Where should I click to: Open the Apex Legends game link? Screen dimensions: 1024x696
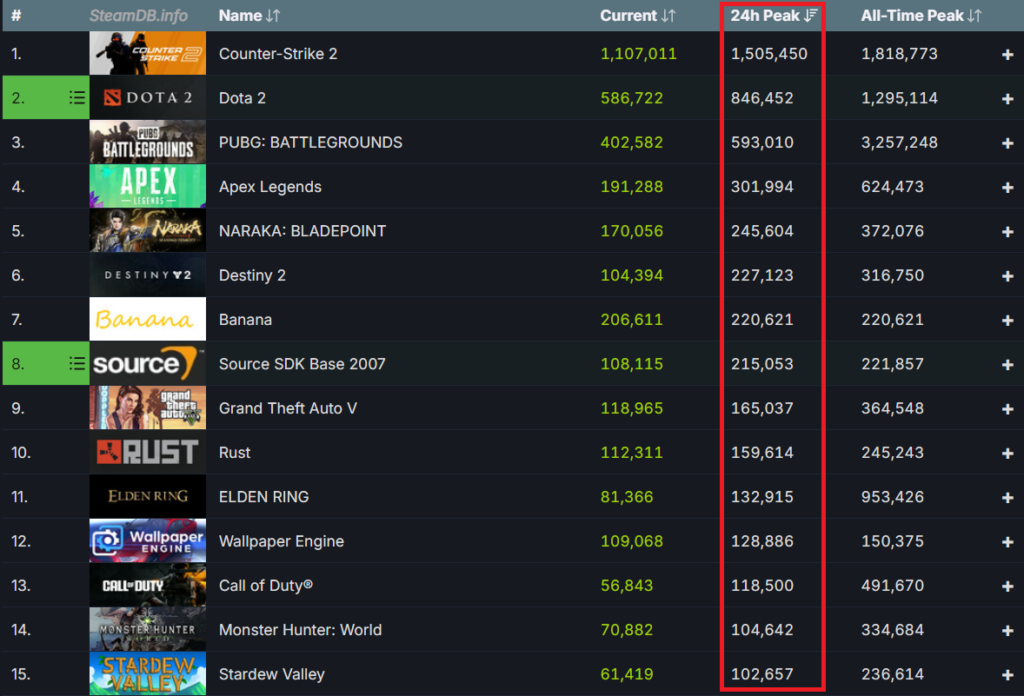[270, 187]
